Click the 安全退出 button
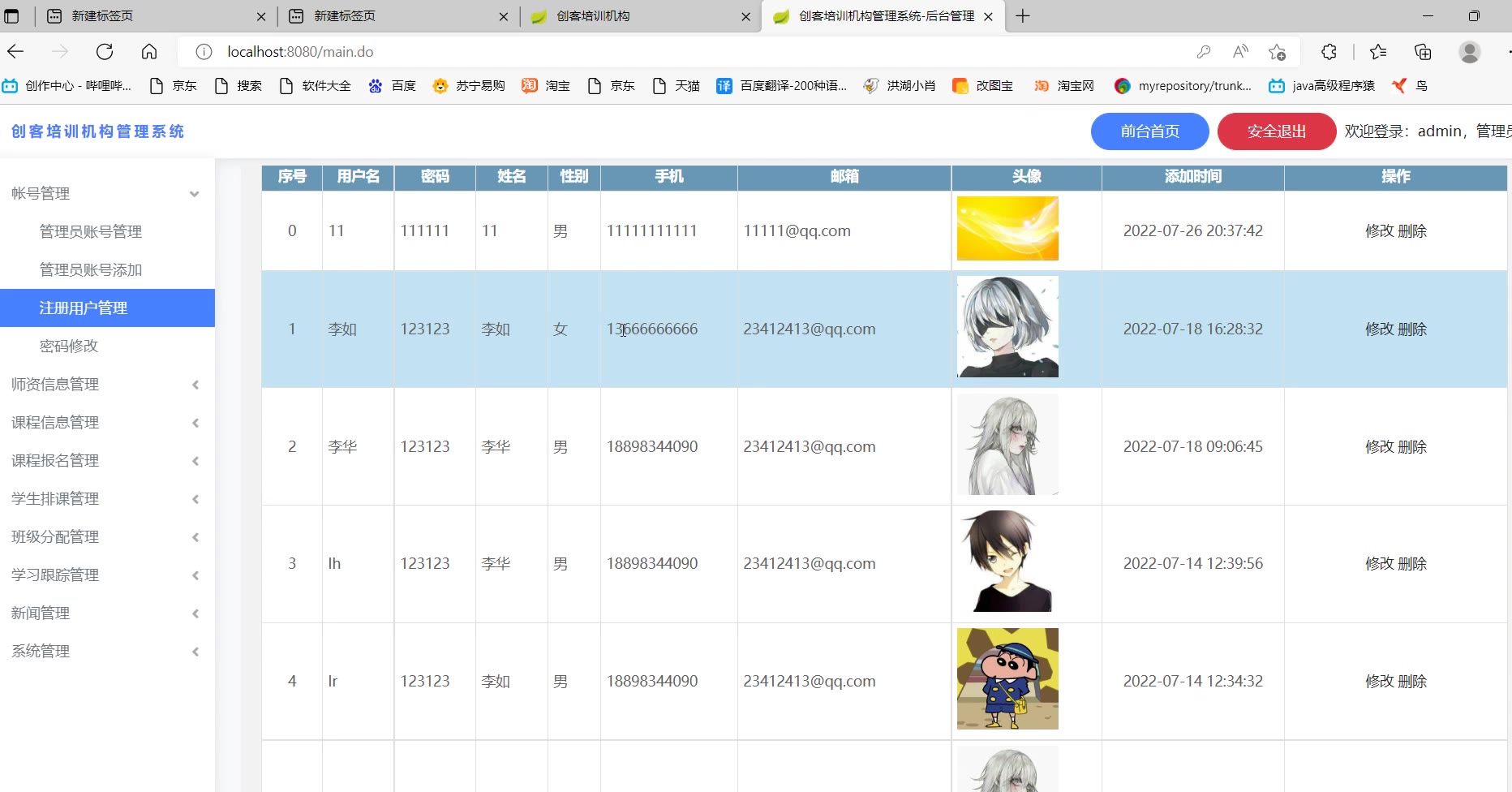Image resolution: width=1512 pixels, height=792 pixels. (1277, 131)
